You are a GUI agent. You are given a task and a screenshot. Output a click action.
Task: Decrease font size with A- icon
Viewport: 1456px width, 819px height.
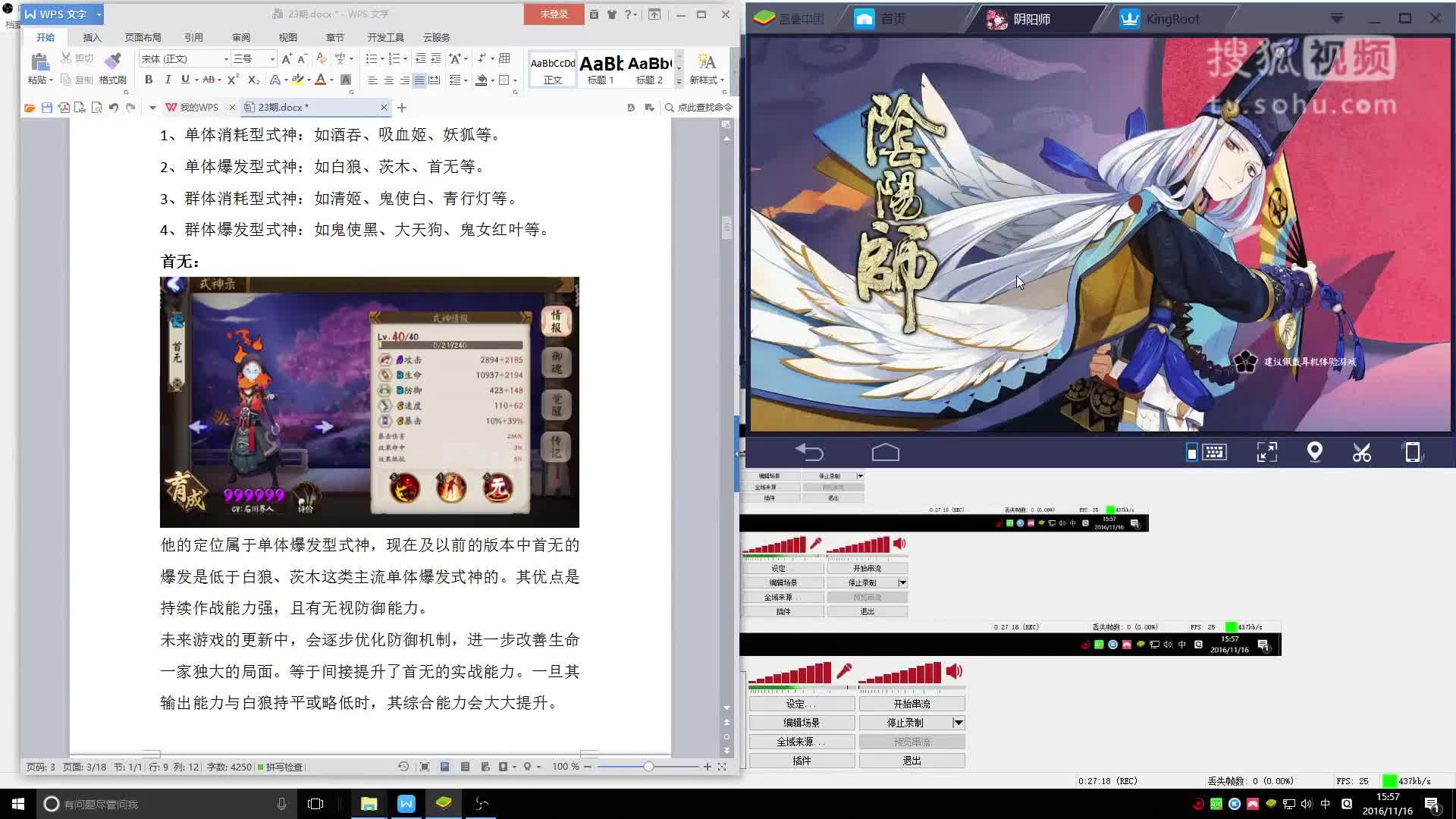point(302,58)
